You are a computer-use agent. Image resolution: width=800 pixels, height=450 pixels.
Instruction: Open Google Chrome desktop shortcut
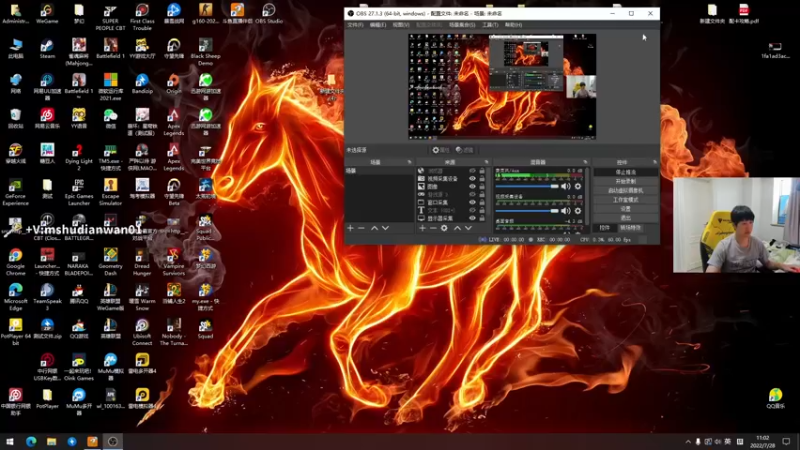pos(15,262)
